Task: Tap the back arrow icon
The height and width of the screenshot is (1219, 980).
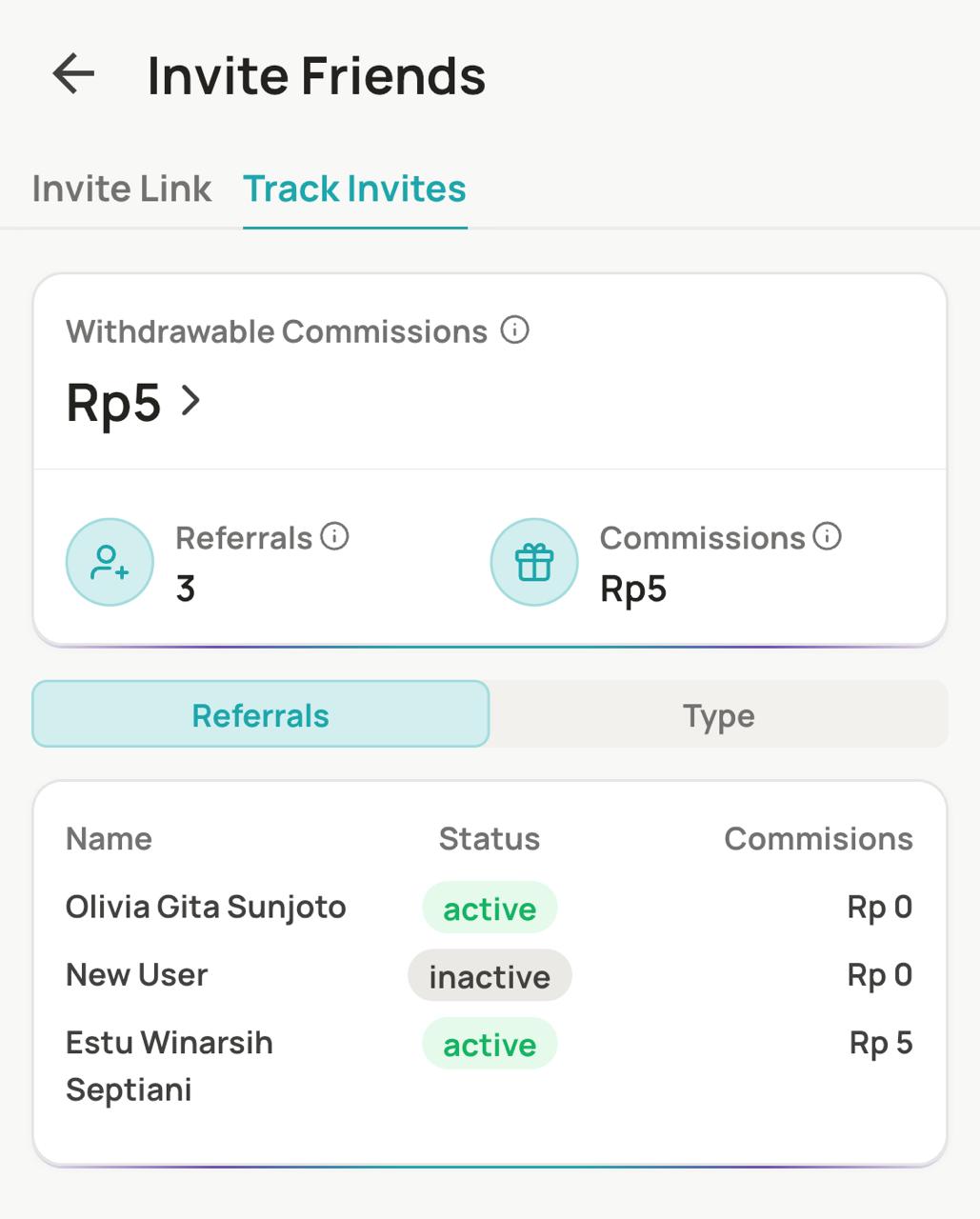Action: pos(73,74)
